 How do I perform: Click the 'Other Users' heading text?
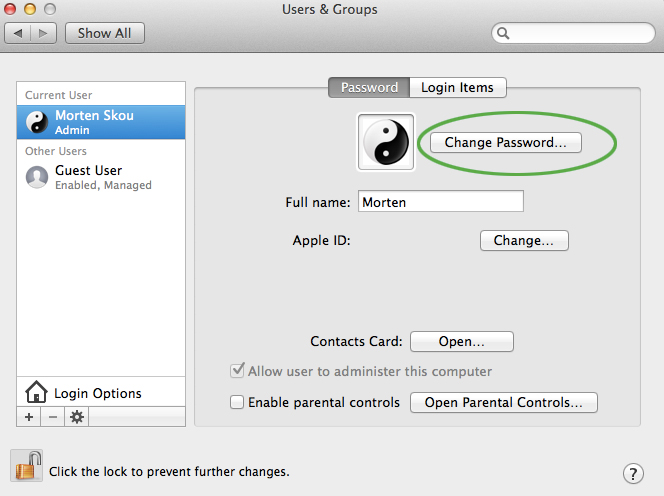[56, 151]
